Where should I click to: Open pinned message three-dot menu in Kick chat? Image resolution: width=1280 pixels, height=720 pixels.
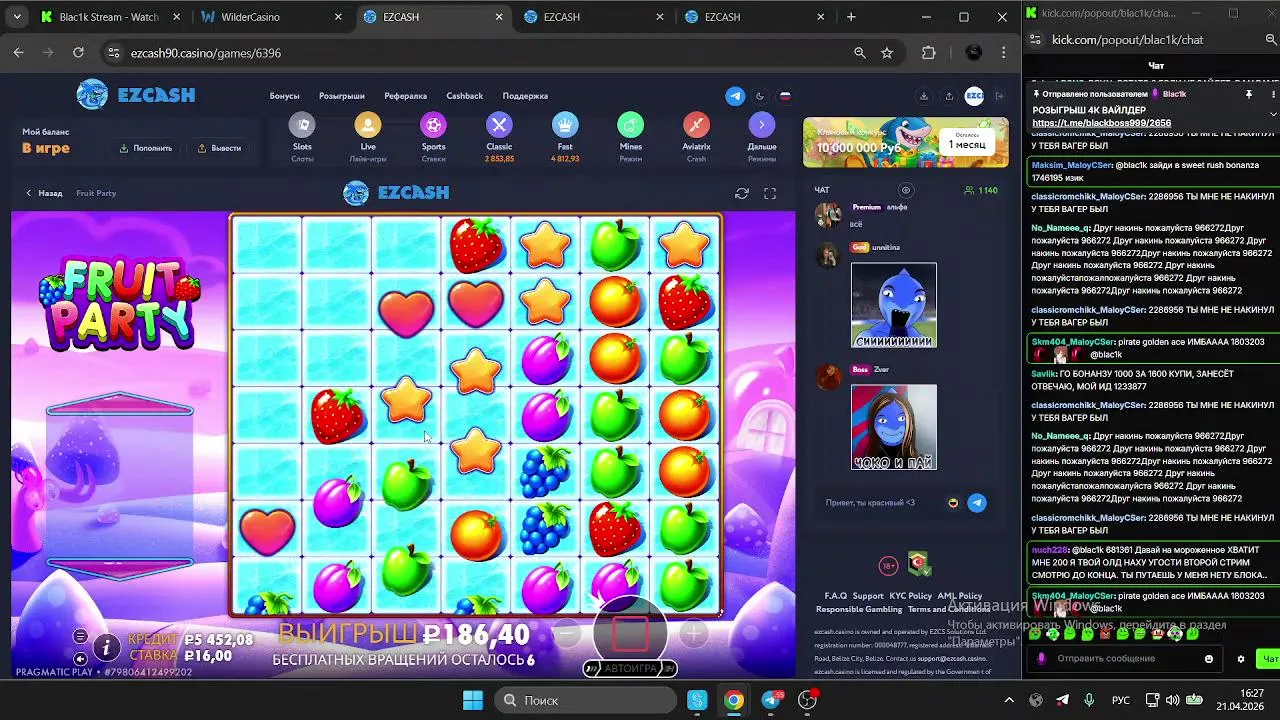[1272, 94]
